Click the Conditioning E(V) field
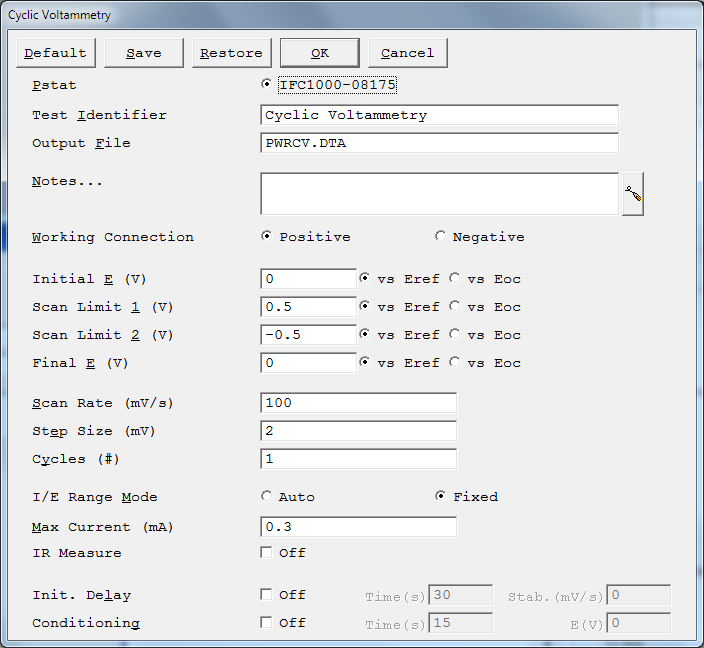The image size is (704, 648). coord(638,623)
